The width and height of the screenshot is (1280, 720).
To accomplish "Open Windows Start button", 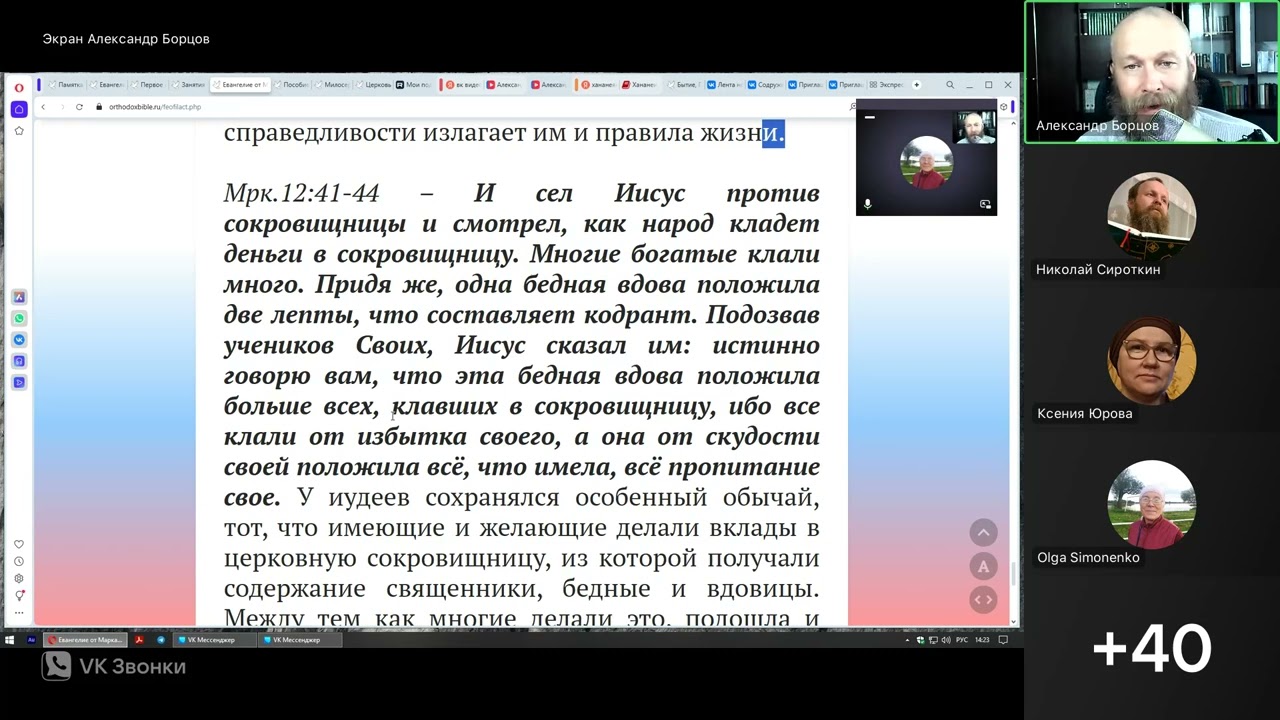I will coord(10,639).
